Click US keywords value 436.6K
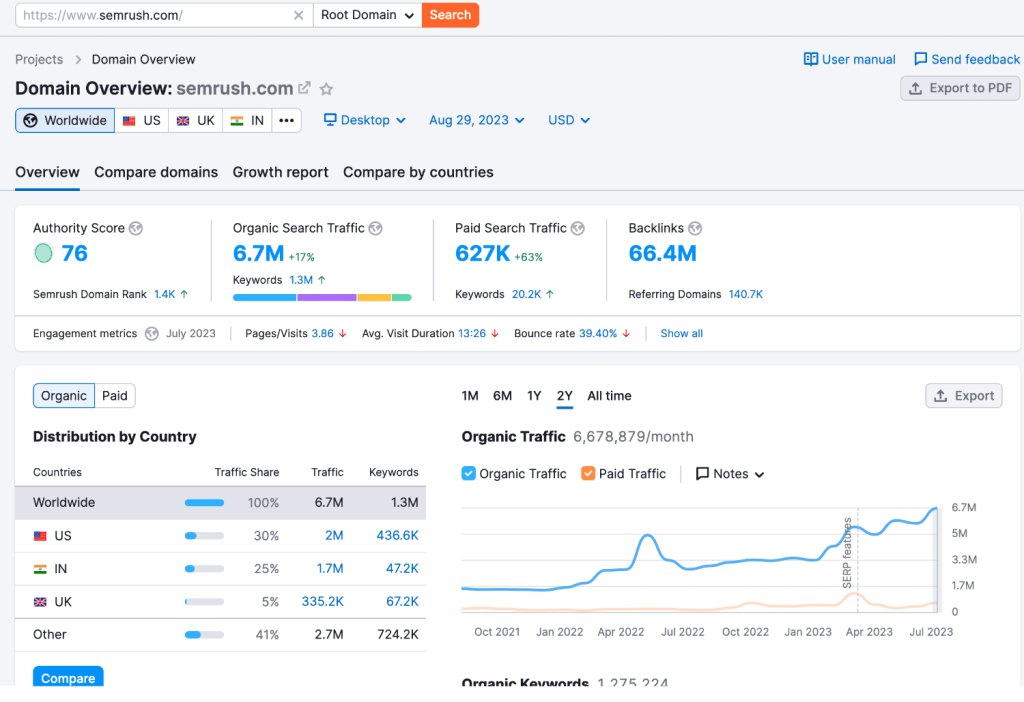Screen dimensions: 1024x702 pos(397,535)
